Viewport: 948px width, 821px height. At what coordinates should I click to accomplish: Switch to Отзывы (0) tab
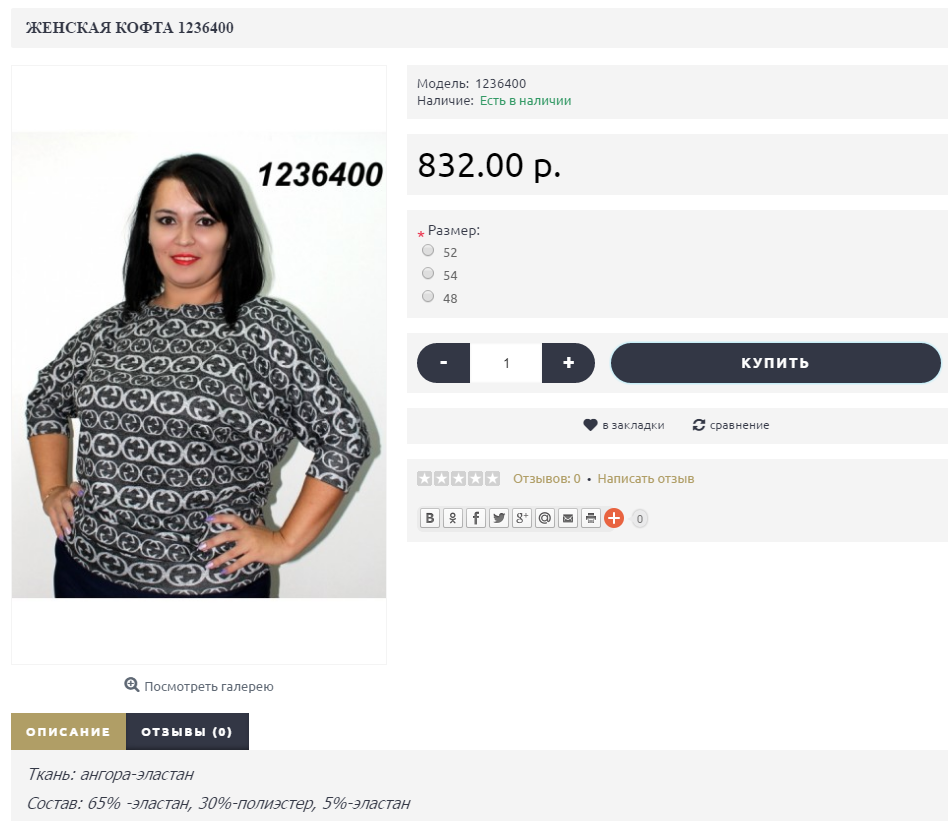pyautogui.click(x=187, y=732)
